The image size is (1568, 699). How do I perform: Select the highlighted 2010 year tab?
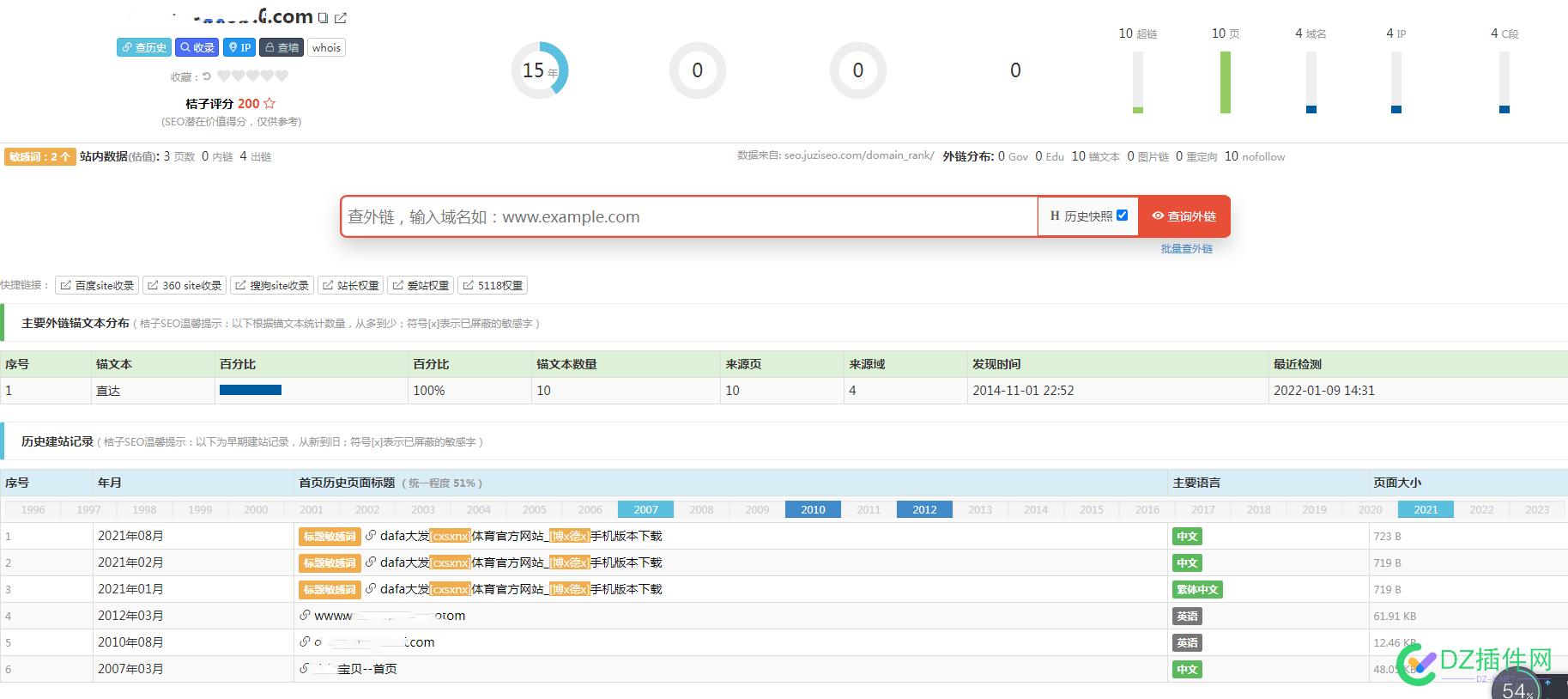tap(813, 509)
